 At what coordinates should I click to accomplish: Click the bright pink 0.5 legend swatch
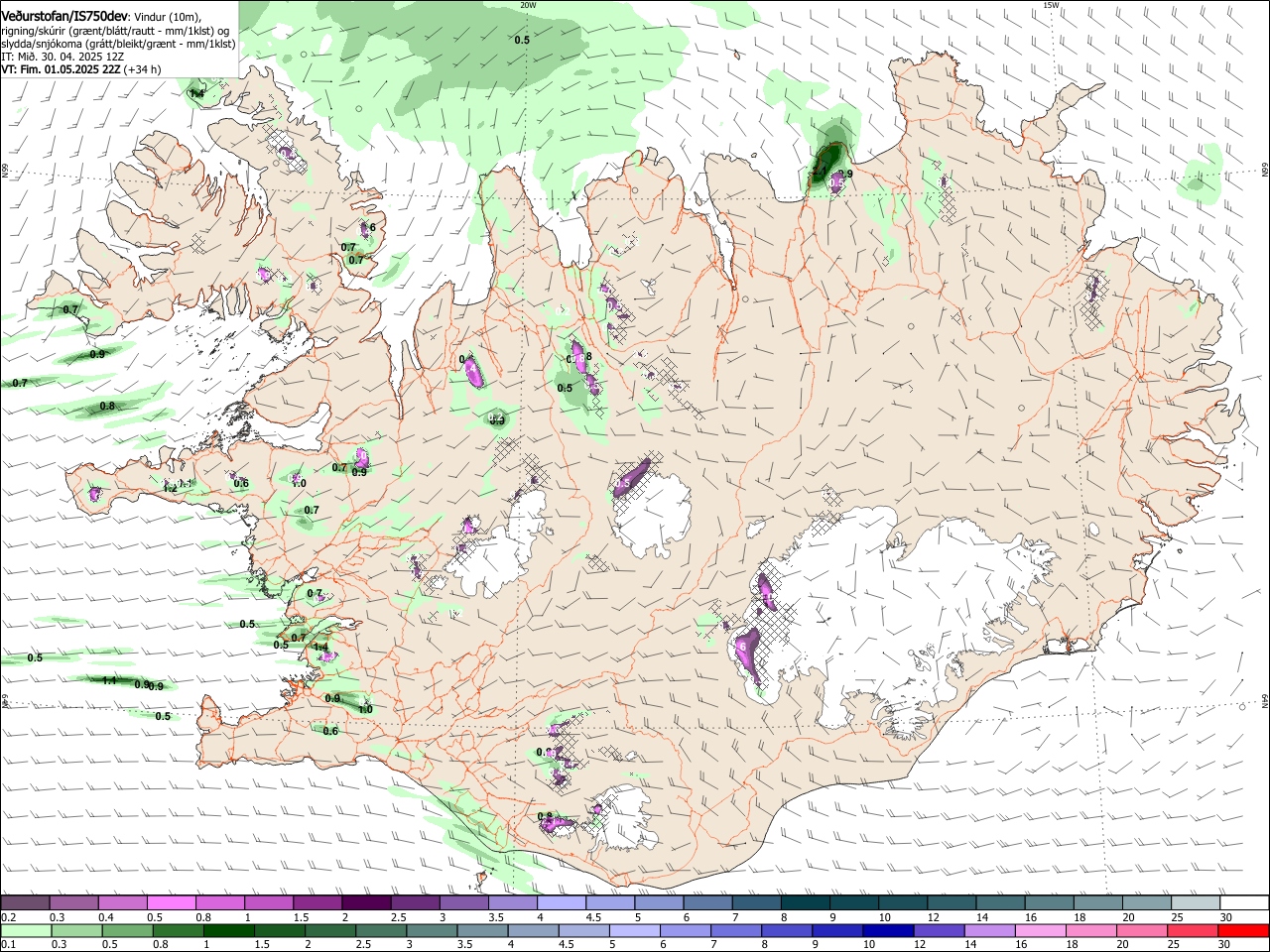(171, 903)
